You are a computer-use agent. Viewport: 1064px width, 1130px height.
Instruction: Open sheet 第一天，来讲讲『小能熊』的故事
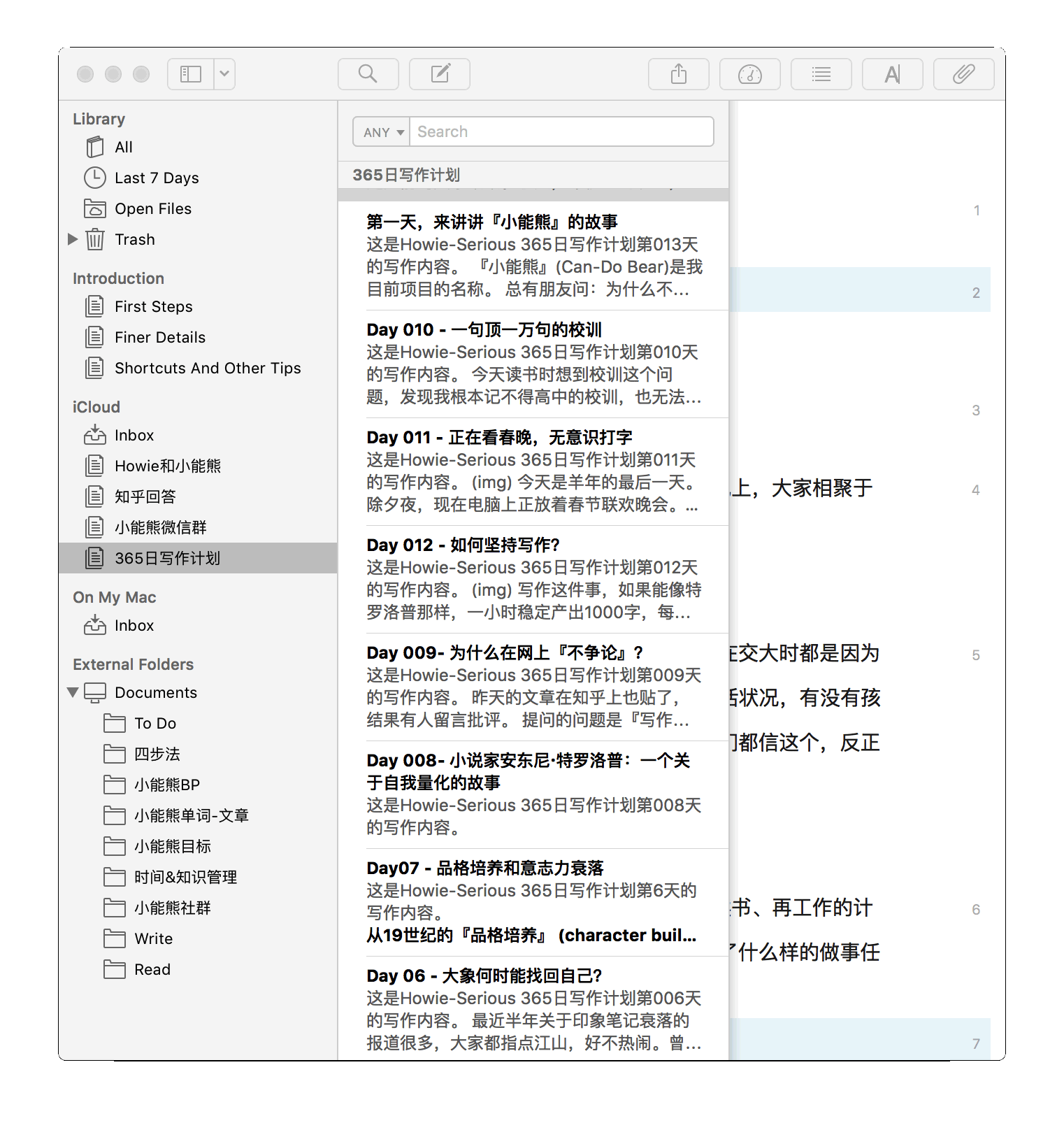(x=533, y=256)
